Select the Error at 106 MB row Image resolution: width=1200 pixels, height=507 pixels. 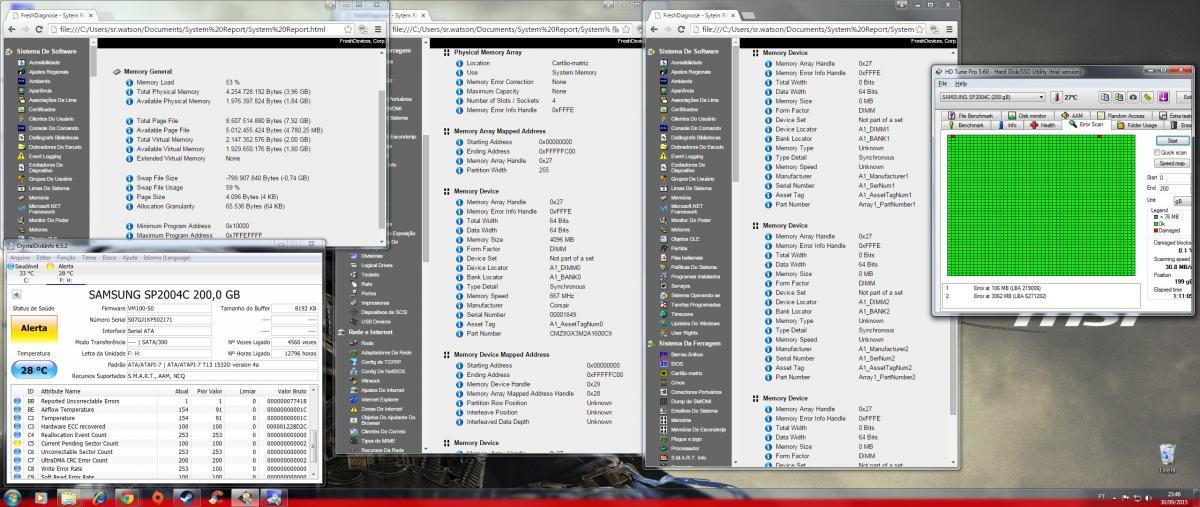1040,287
